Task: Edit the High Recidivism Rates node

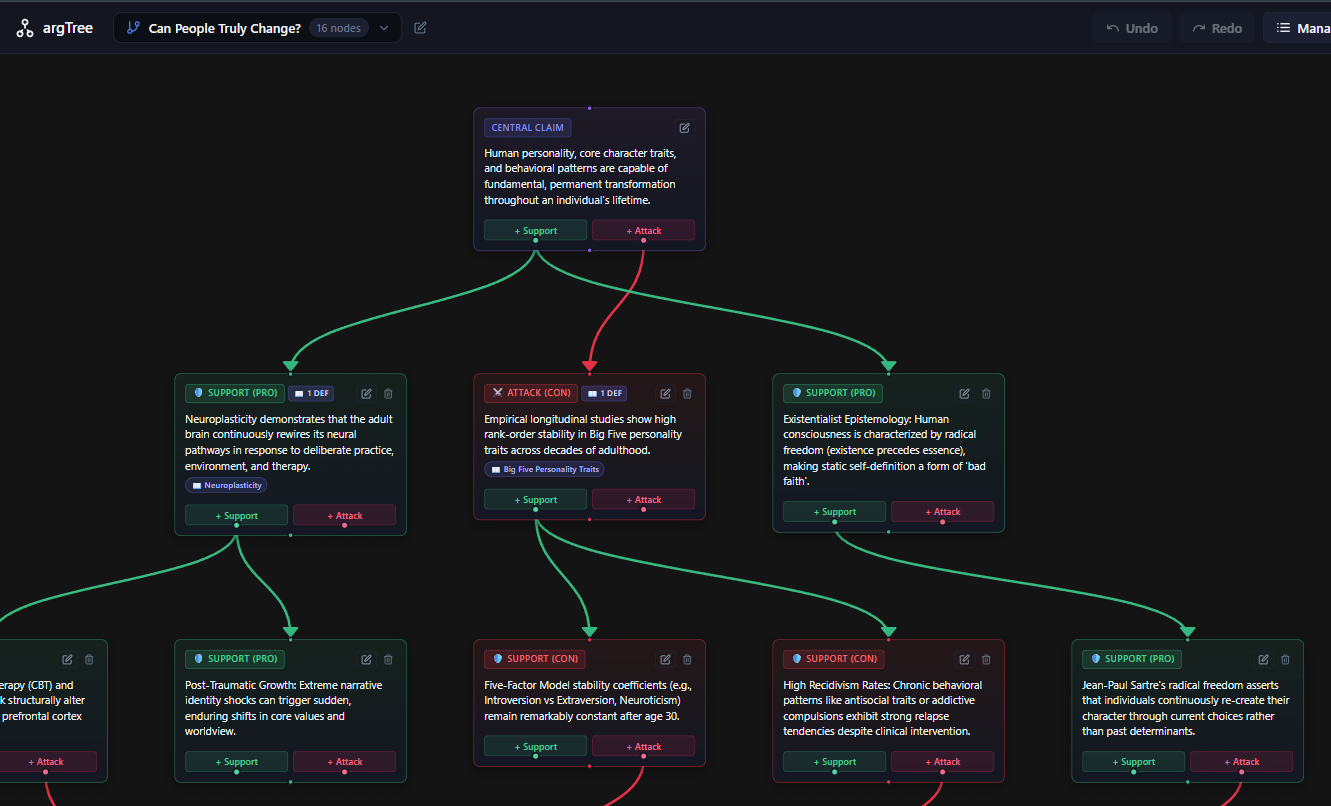Action: pyautogui.click(x=964, y=660)
